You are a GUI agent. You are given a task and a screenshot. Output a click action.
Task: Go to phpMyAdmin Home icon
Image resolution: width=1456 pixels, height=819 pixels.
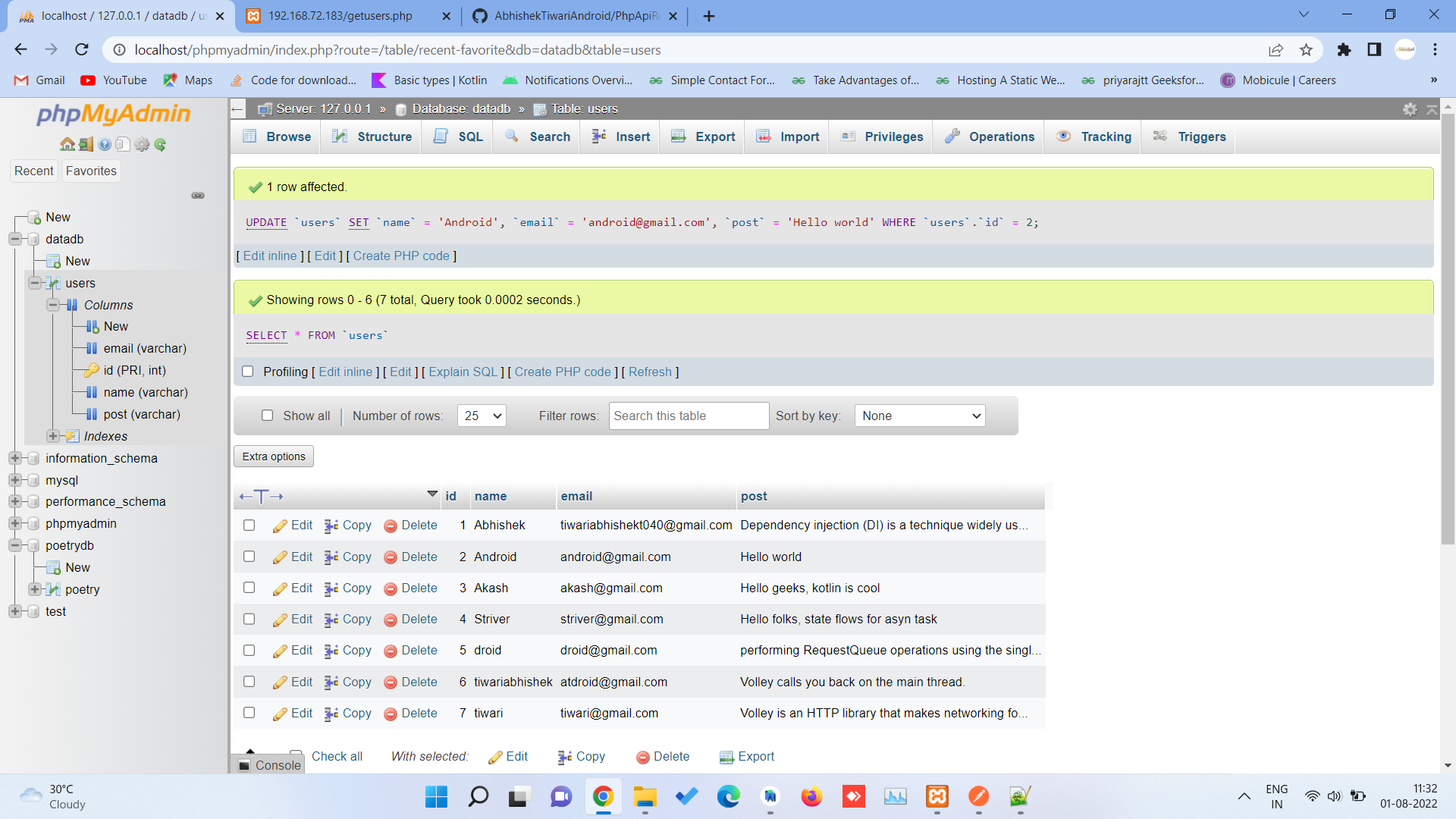click(x=67, y=144)
